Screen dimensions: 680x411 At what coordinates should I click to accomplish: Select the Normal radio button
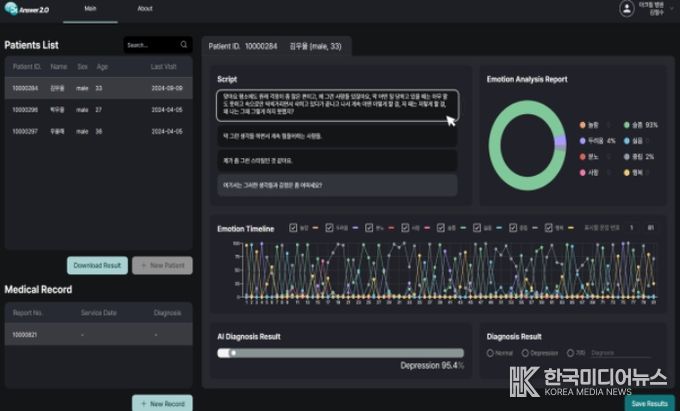(x=490, y=353)
